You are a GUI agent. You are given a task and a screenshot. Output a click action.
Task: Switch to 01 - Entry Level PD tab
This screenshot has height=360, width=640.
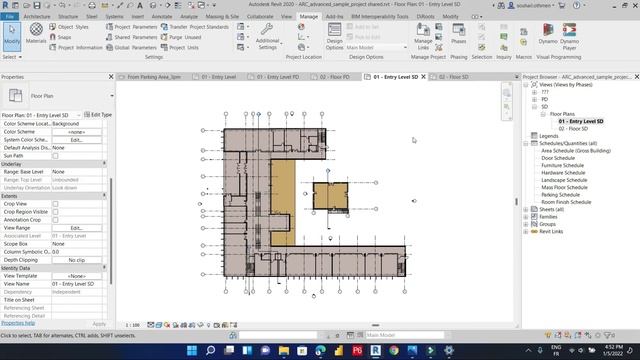point(278,77)
